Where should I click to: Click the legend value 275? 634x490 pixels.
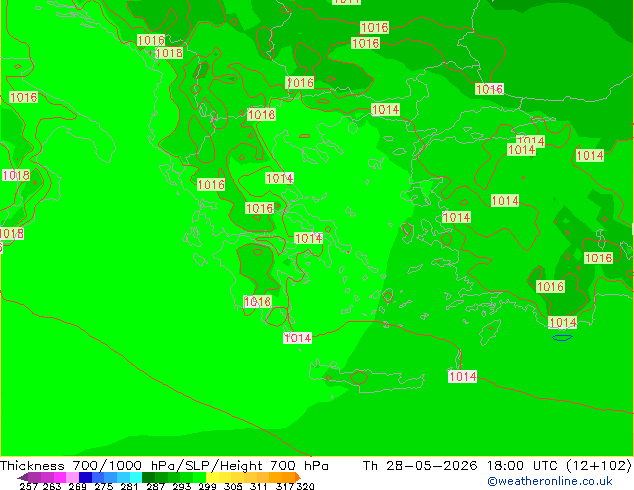(104, 486)
